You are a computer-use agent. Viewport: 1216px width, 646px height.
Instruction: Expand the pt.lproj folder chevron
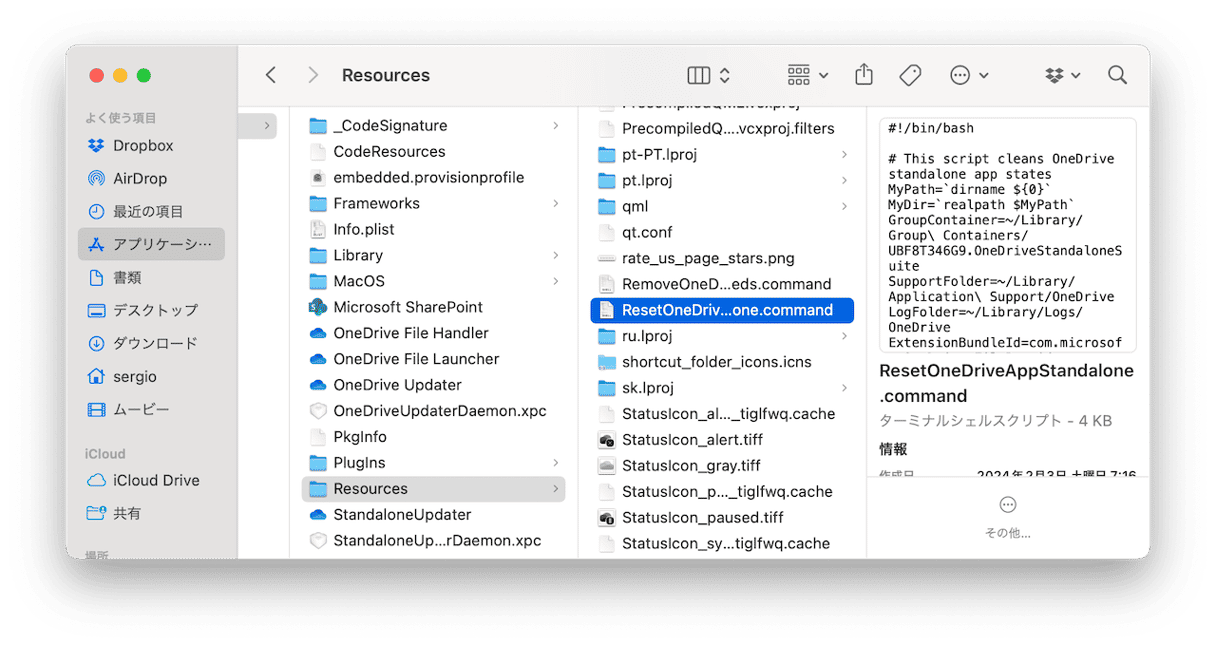844,180
